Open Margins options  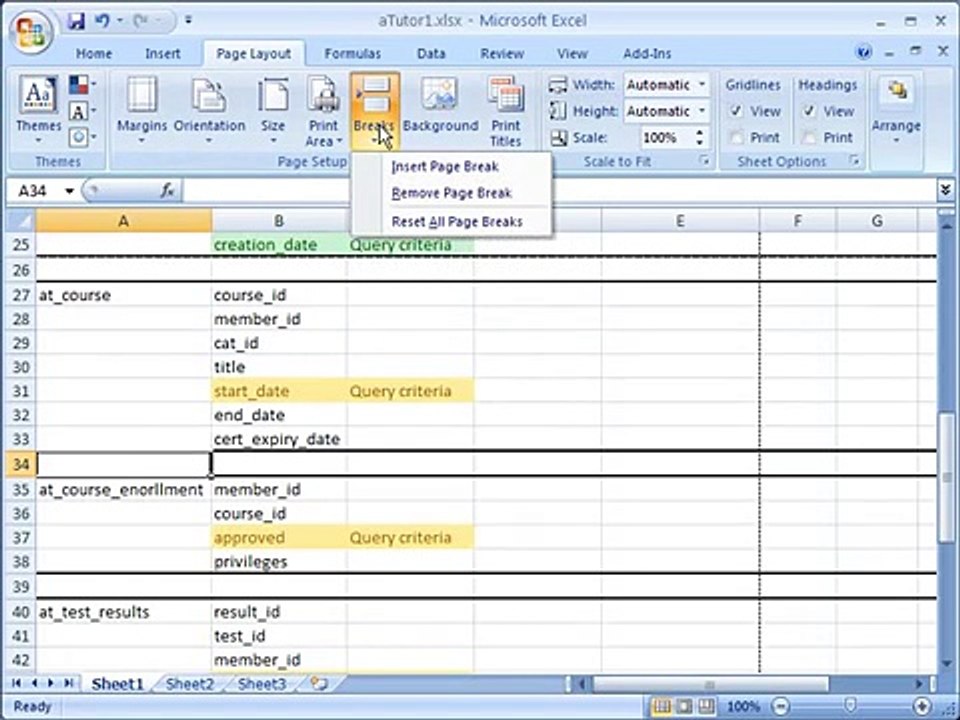[141, 110]
